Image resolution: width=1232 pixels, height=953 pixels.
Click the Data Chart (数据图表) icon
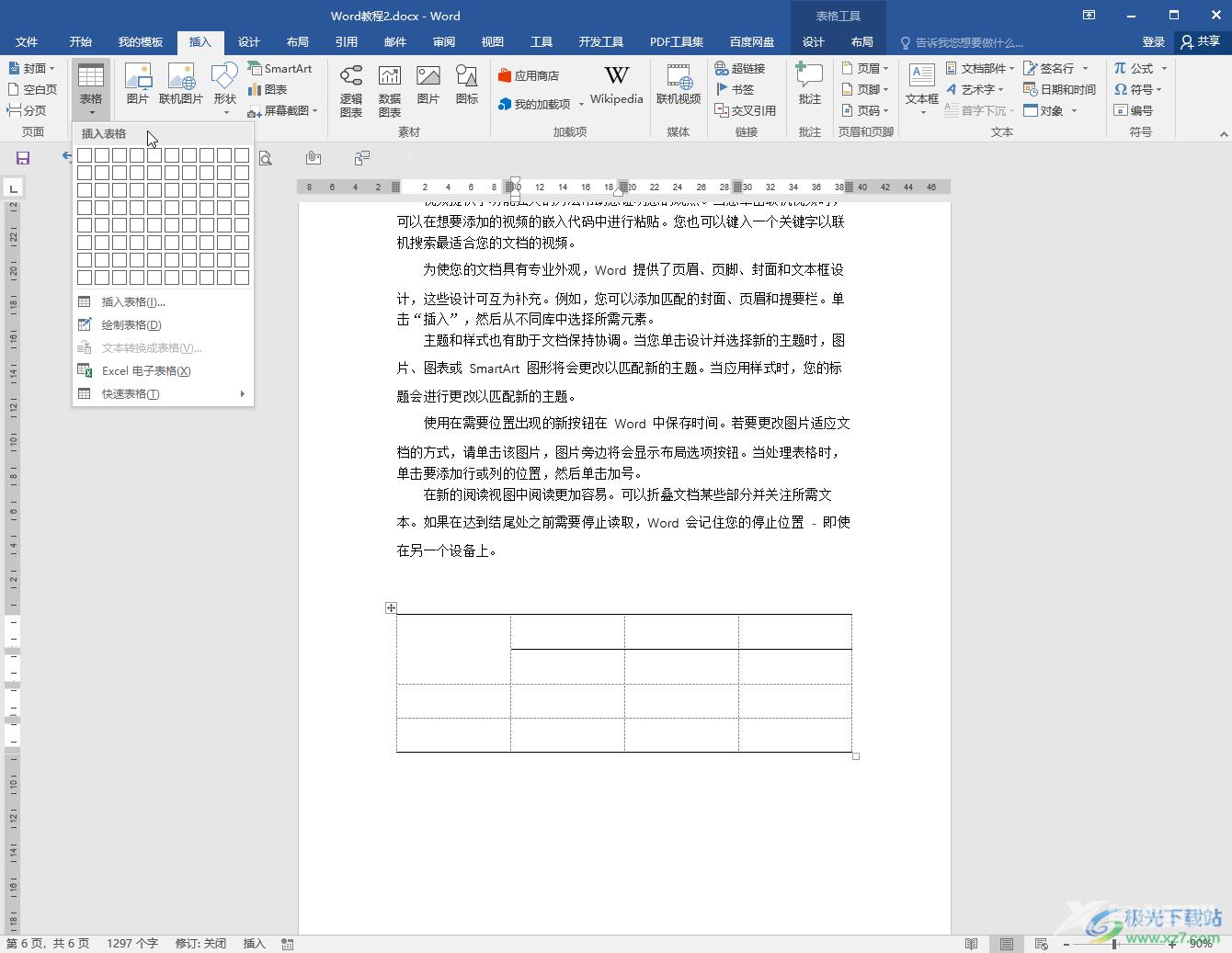pyautogui.click(x=390, y=90)
